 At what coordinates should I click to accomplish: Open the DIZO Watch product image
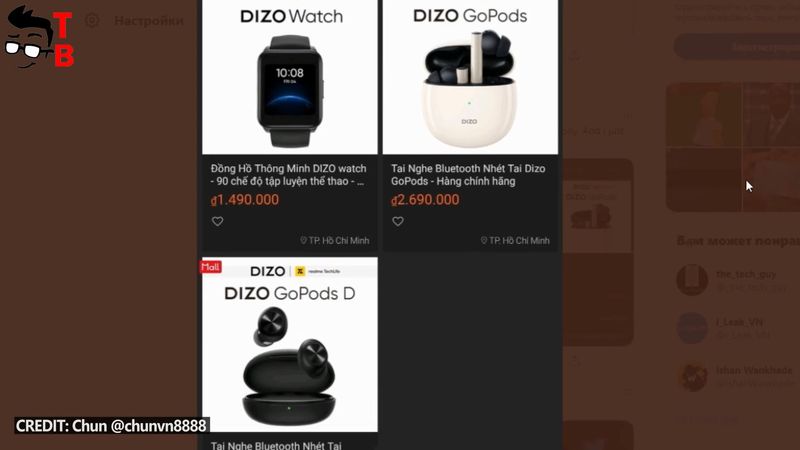[x=290, y=77]
